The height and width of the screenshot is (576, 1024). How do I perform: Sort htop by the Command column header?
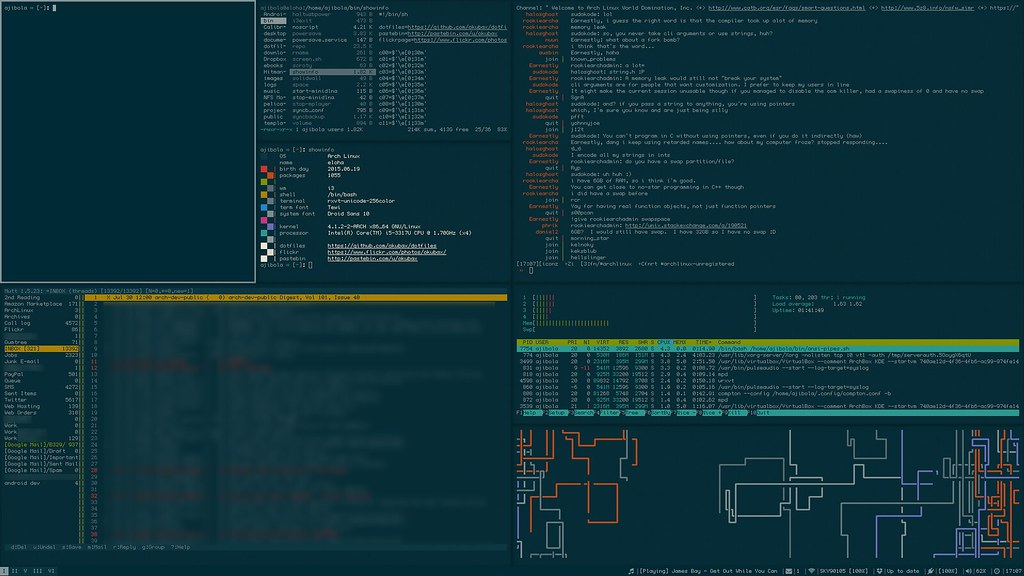point(729,342)
